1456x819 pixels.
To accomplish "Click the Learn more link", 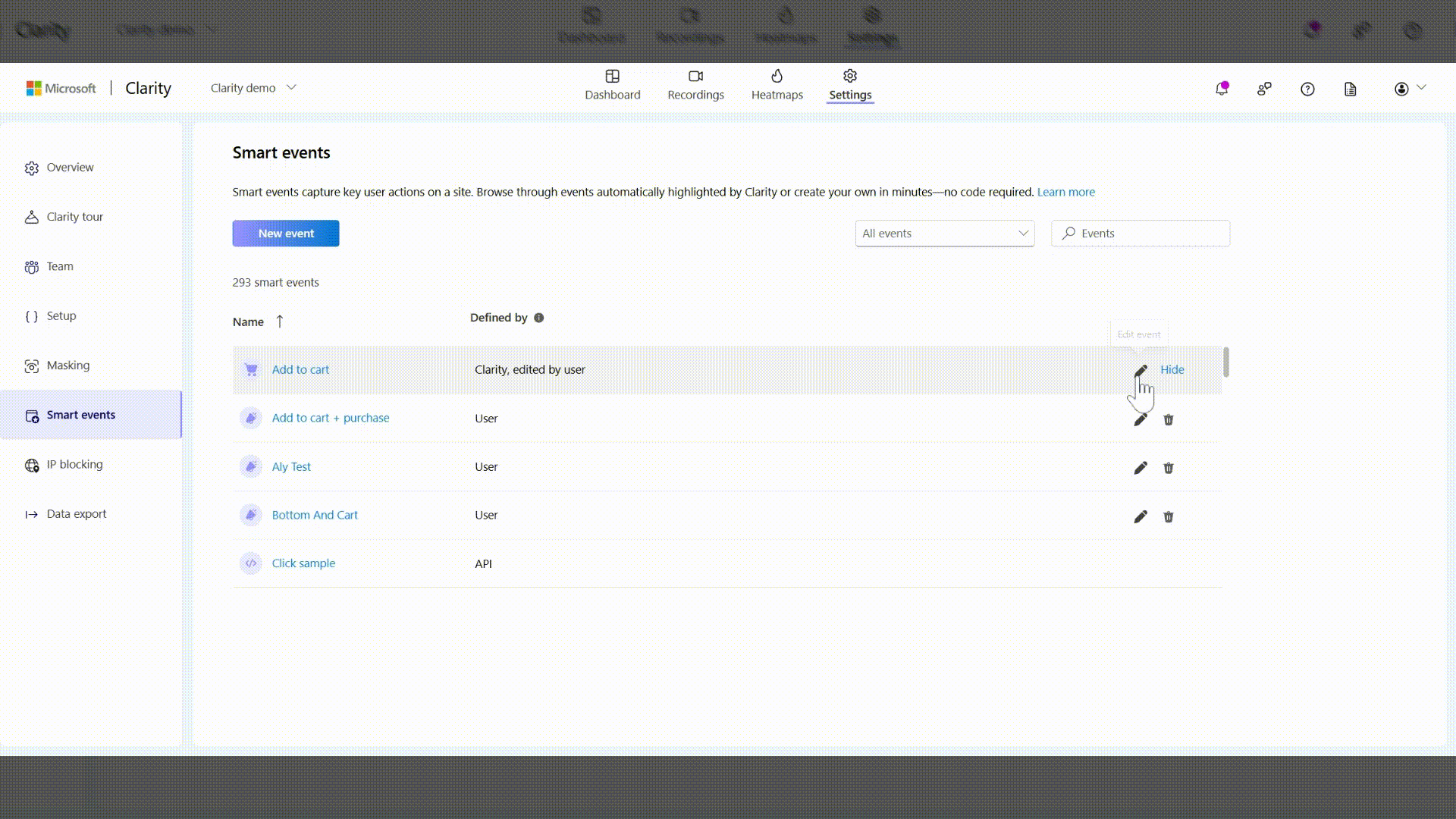I will (x=1066, y=192).
